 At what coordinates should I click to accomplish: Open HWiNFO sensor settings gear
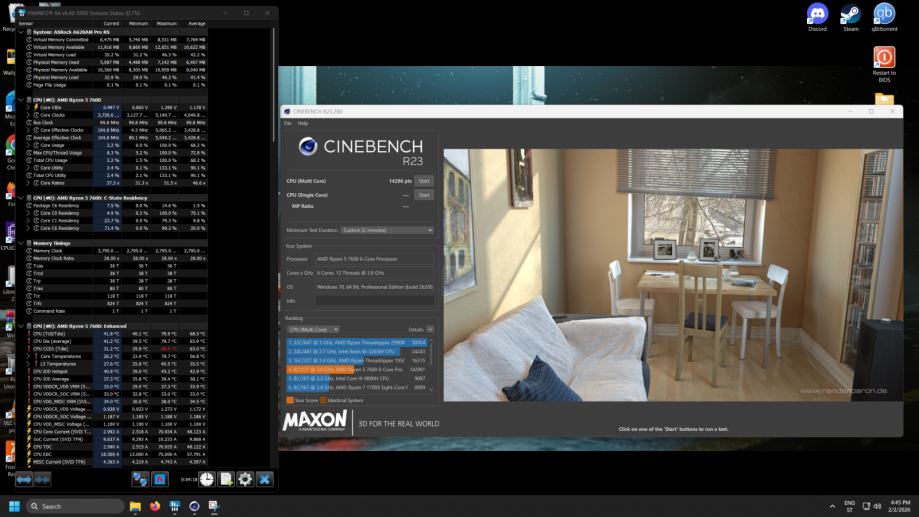245,479
